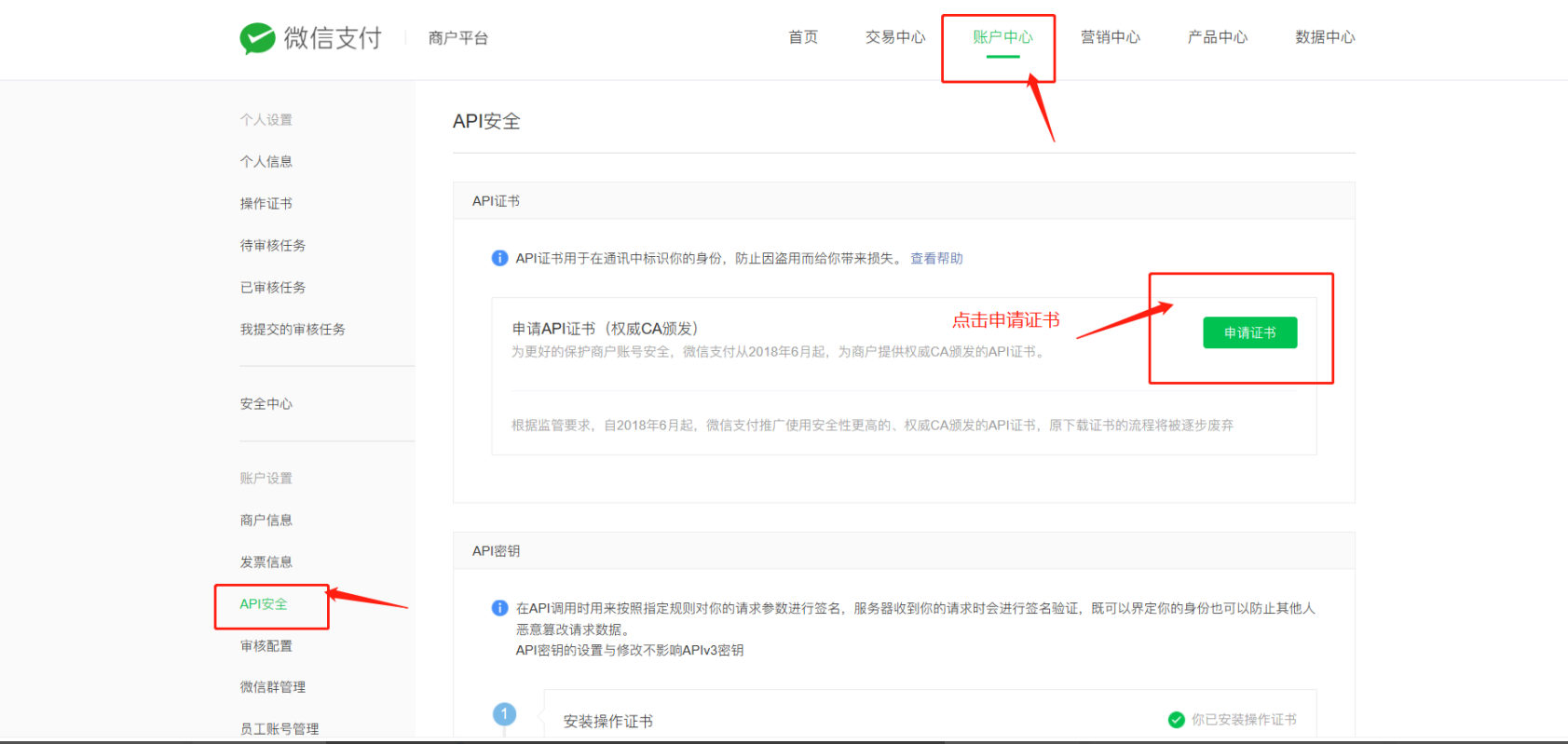This screenshot has width=1568, height=744.
Task: Click the step 1 circle icon
Action: click(504, 714)
